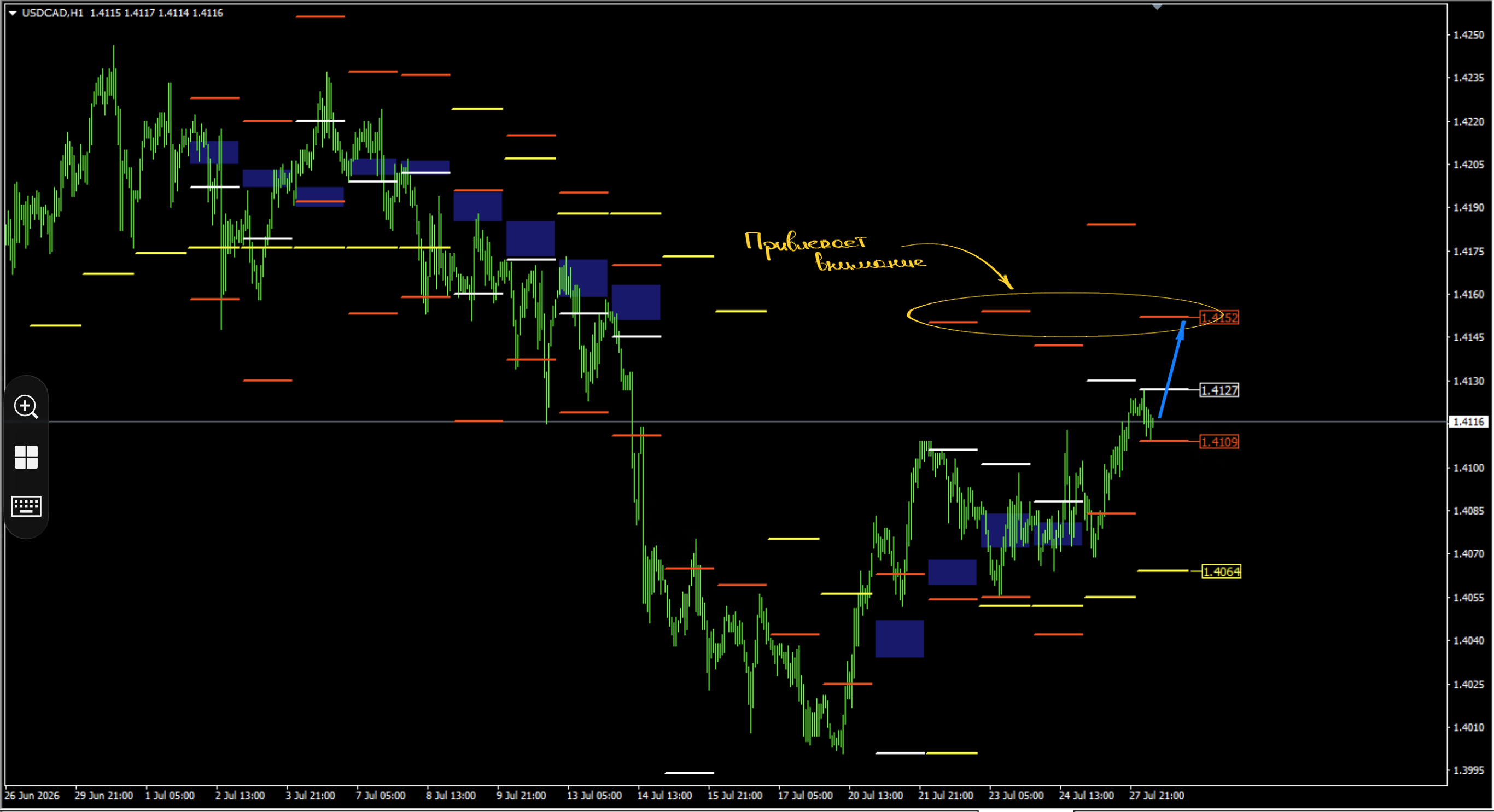Click the 1.4010 price scale value
1494x812 pixels.
(x=1468, y=727)
